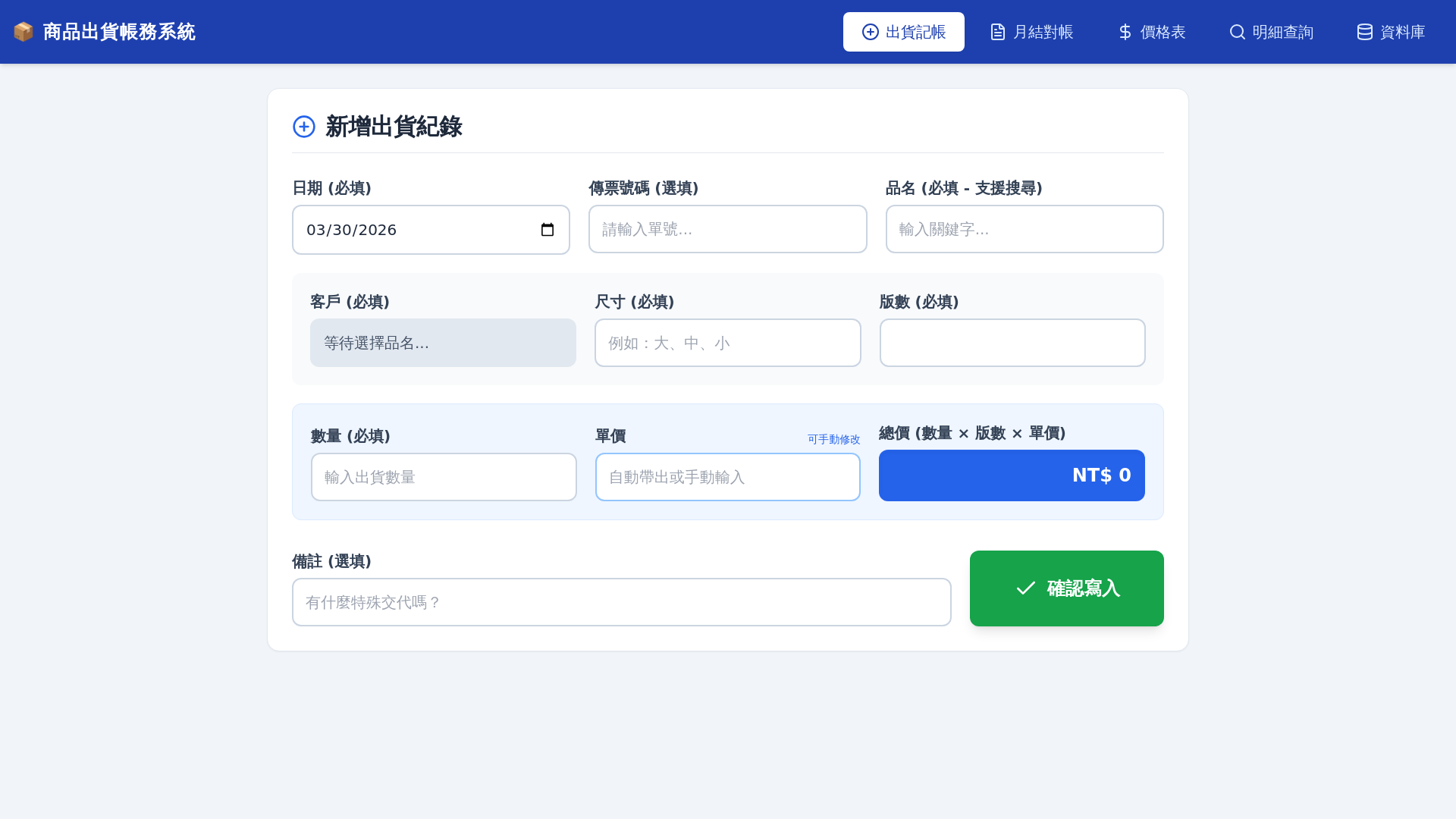The width and height of the screenshot is (1456, 819).
Task: Click the 日期 date input field
Action: pyautogui.click(x=431, y=230)
